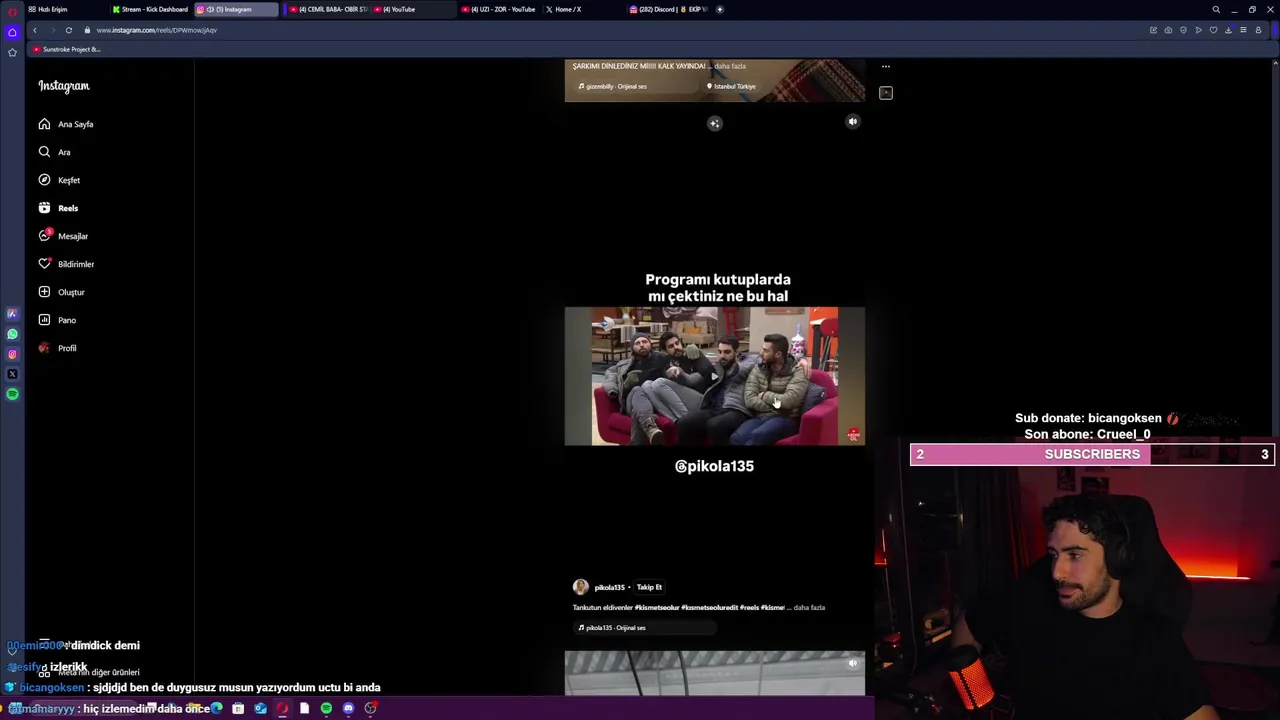Open Microsoft Store from taskbar

238,708
